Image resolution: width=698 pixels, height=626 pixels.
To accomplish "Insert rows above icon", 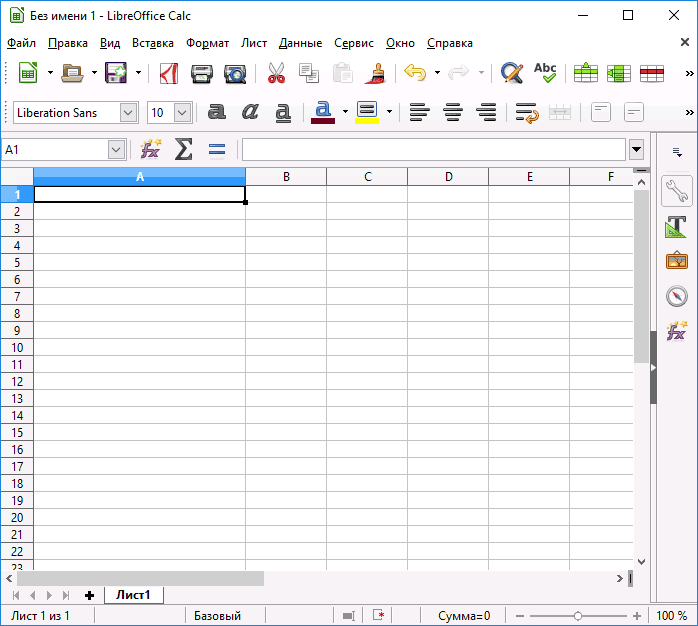I will (x=585, y=73).
